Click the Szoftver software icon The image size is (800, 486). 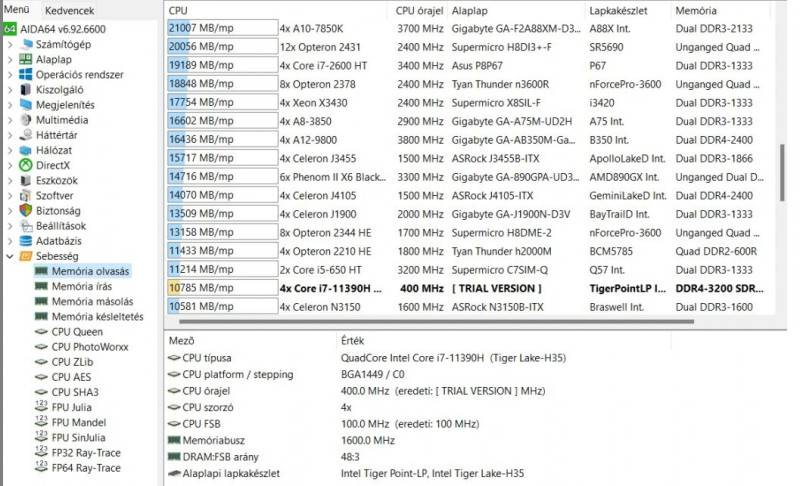26,196
